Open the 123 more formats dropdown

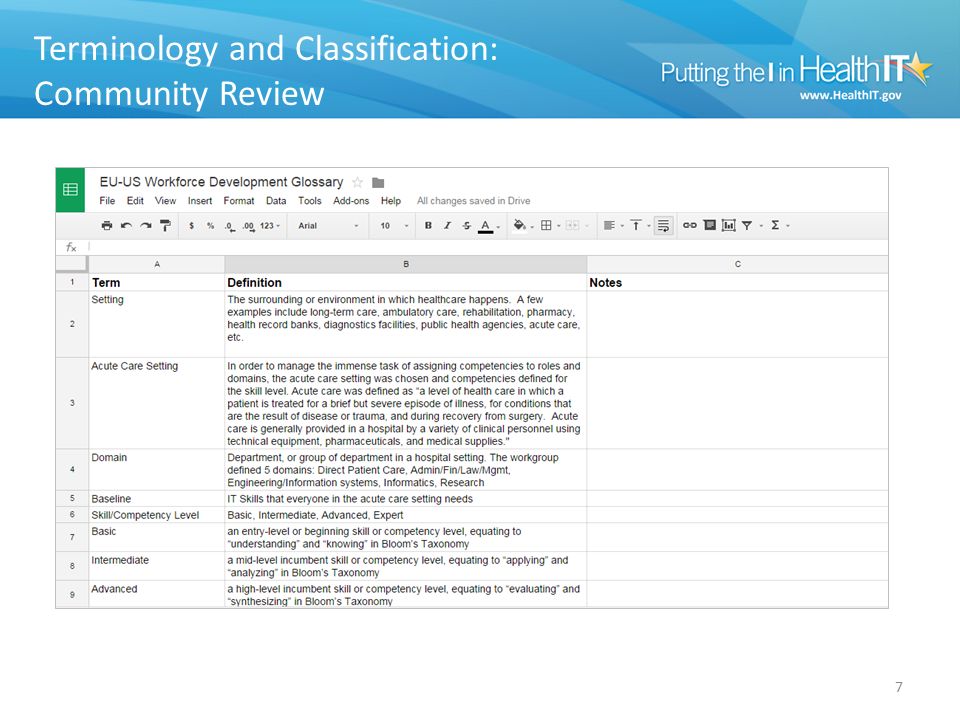[x=269, y=225]
